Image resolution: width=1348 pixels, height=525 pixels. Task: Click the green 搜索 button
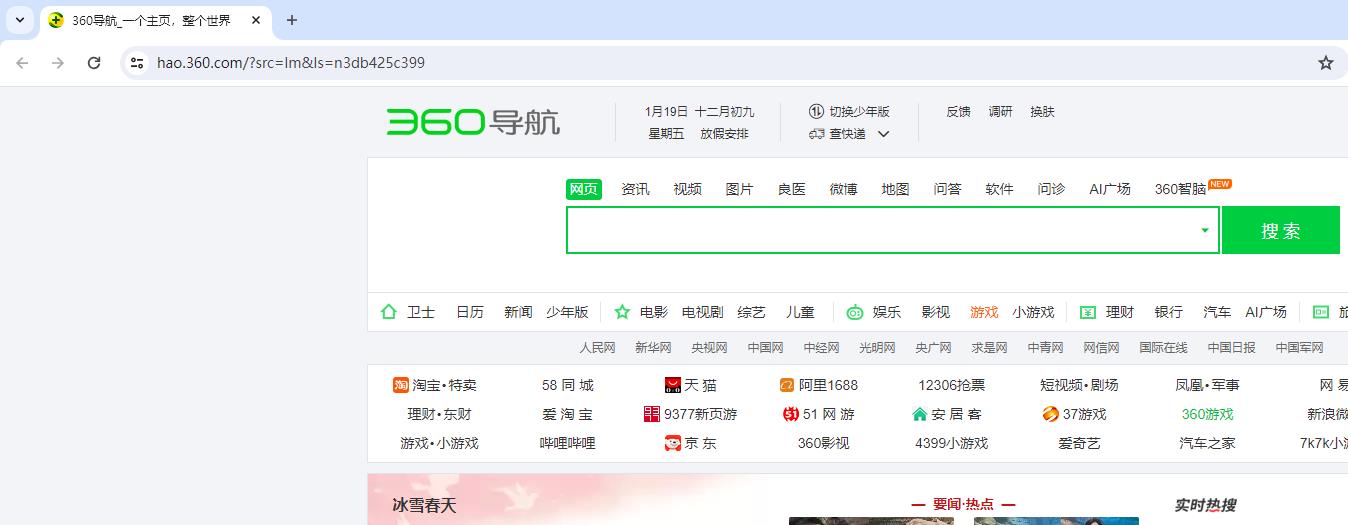[1281, 230]
